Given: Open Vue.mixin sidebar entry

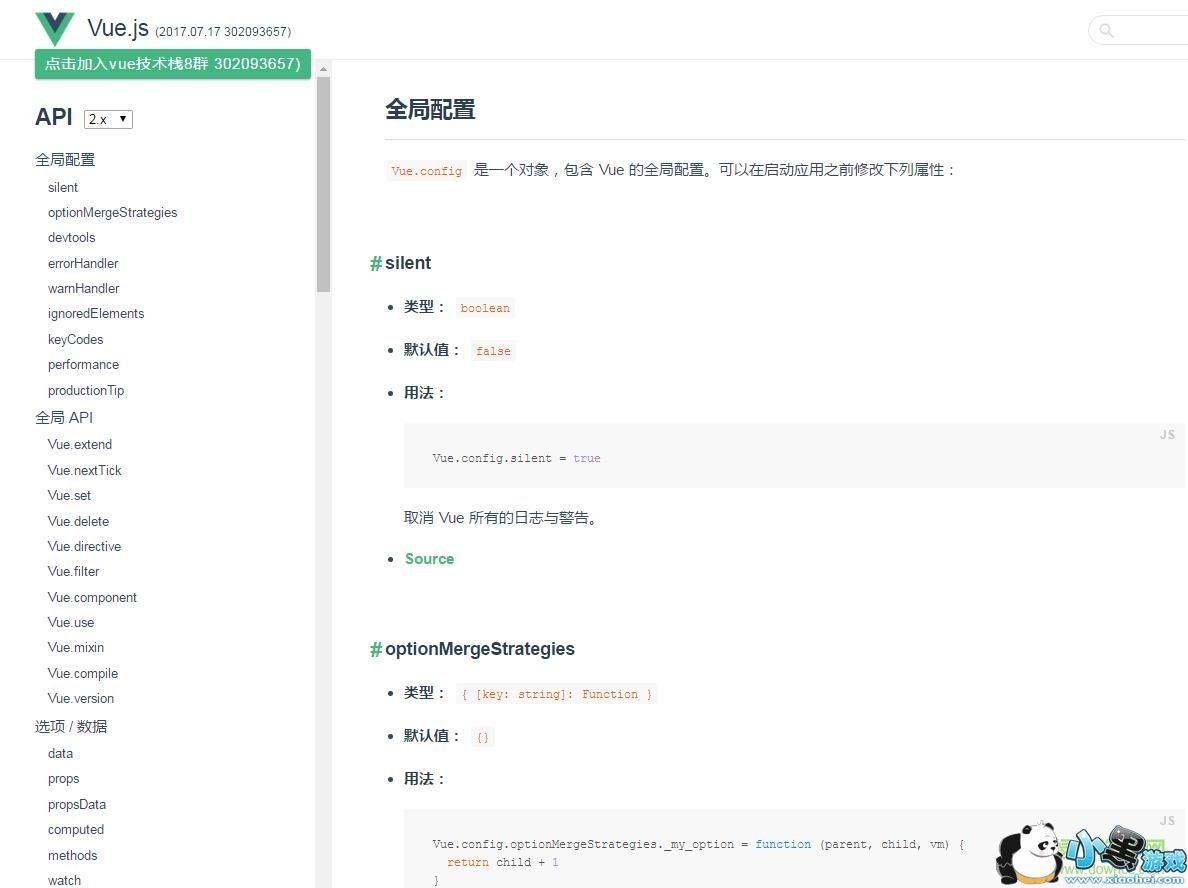Looking at the screenshot, I should tap(76, 647).
